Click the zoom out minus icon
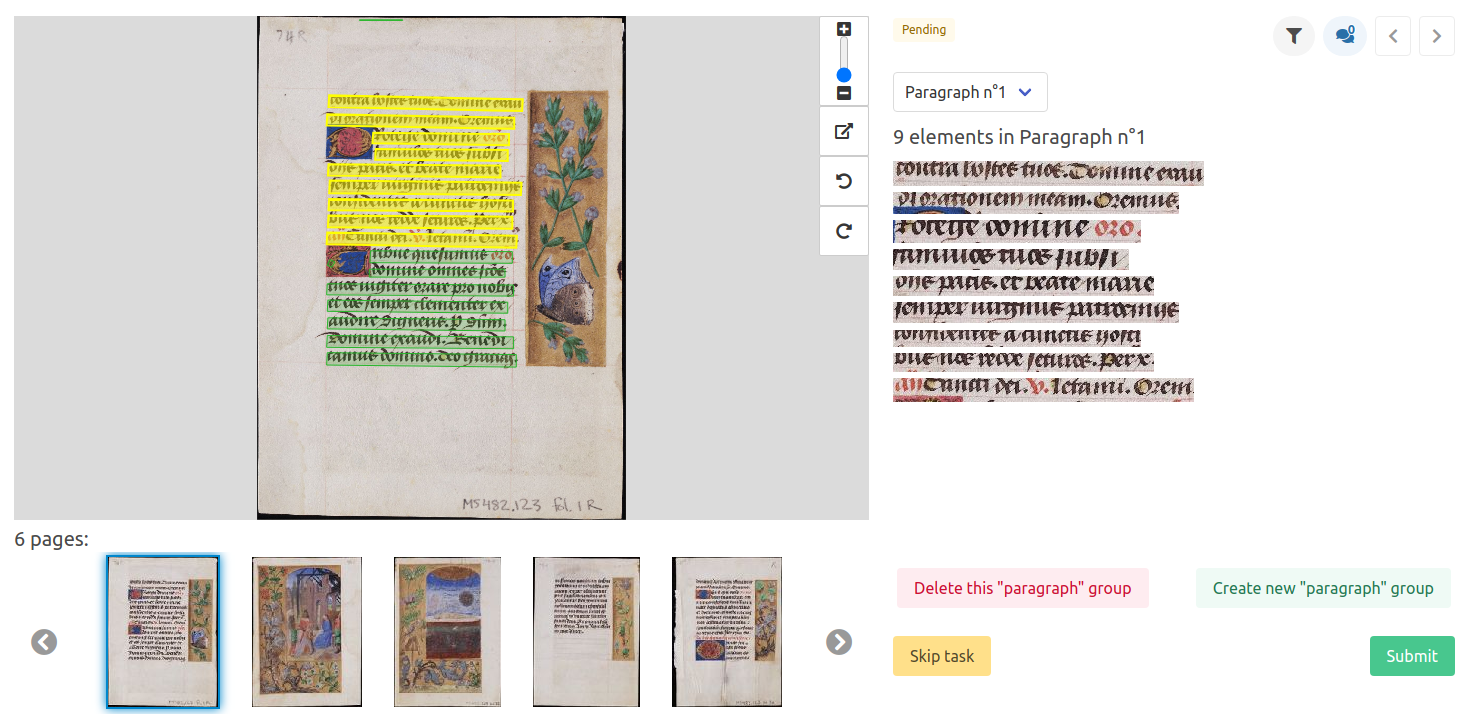1474x714 pixels. coord(844,93)
